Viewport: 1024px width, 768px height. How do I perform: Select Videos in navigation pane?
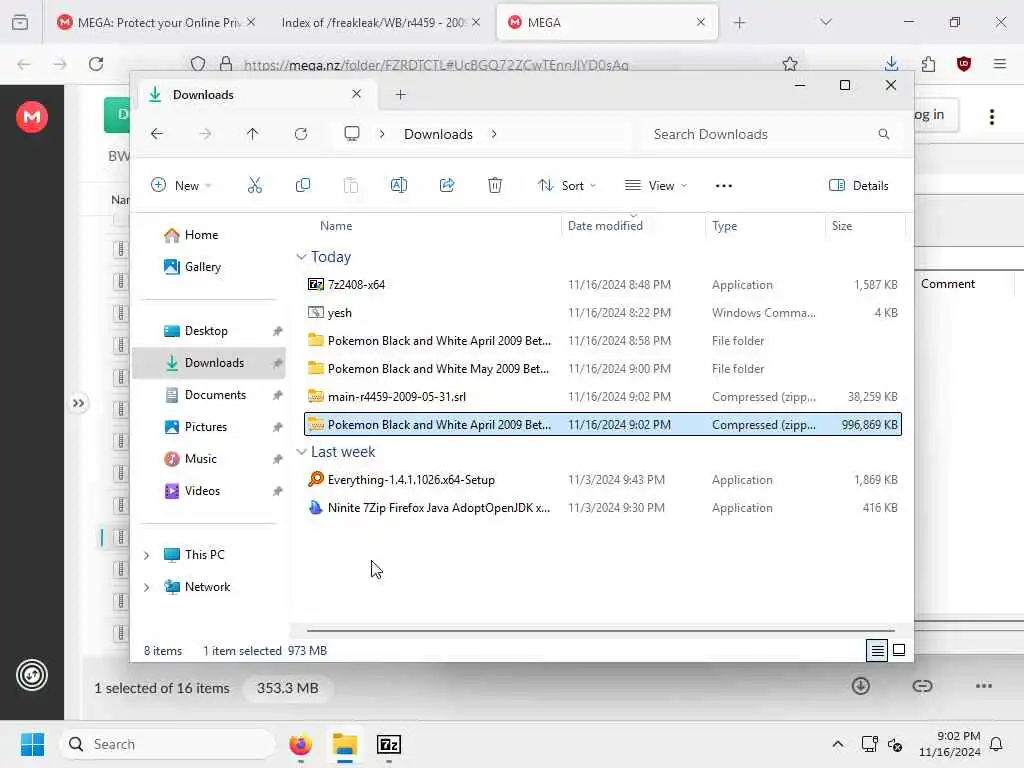pyautogui.click(x=202, y=490)
